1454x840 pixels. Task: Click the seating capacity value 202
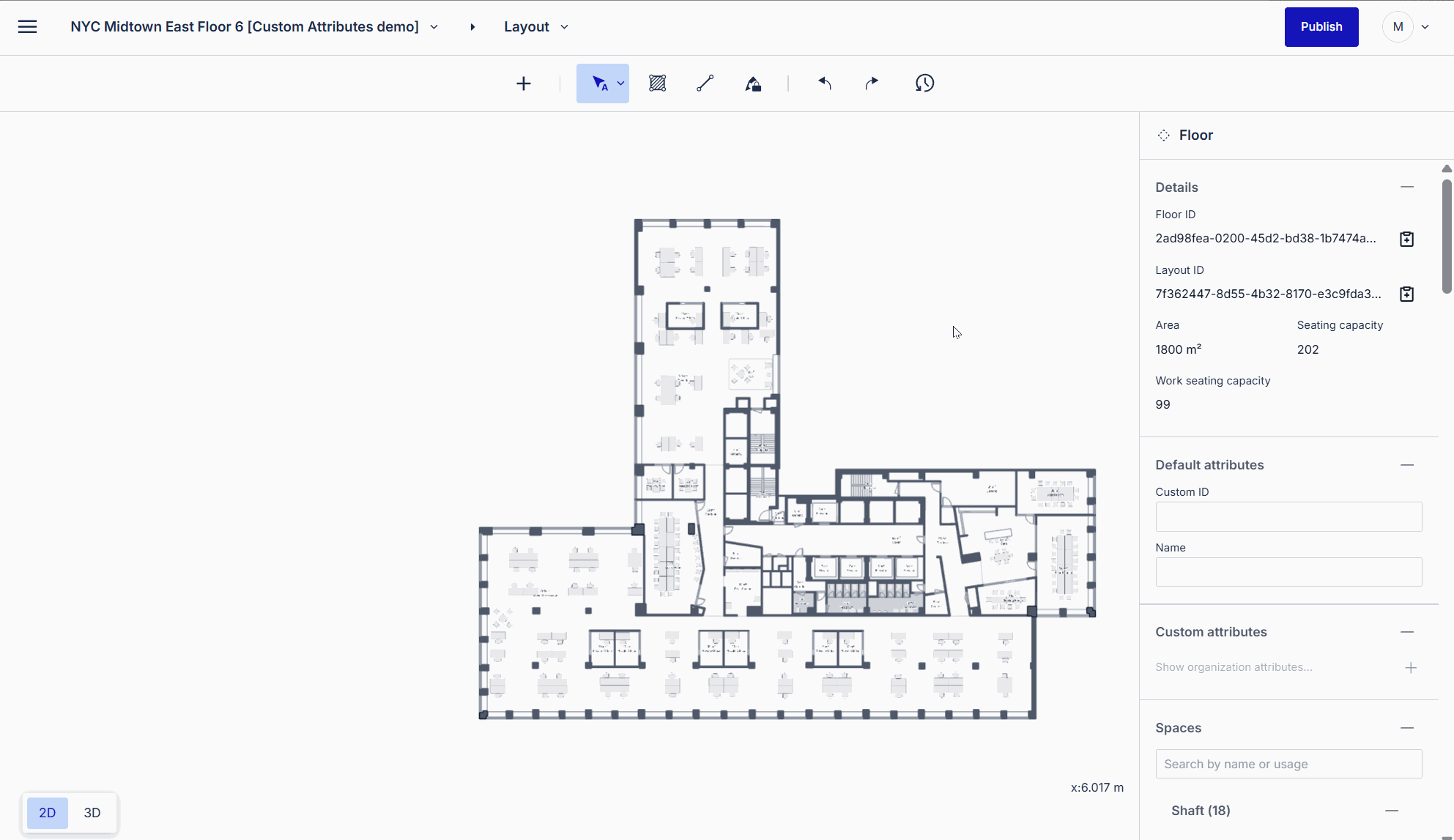pyautogui.click(x=1308, y=350)
